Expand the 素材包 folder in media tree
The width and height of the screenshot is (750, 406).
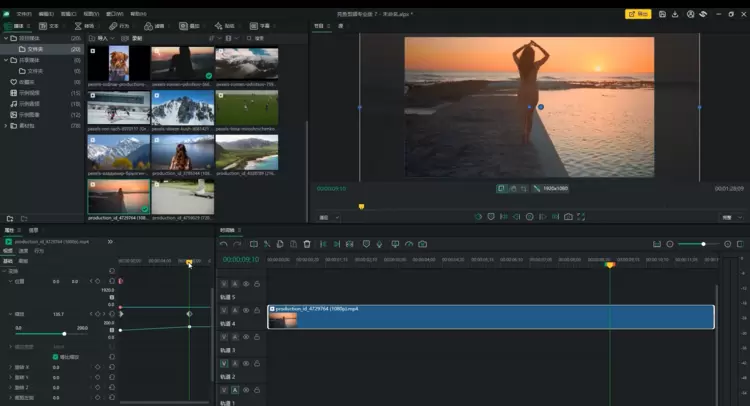[4, 127]
